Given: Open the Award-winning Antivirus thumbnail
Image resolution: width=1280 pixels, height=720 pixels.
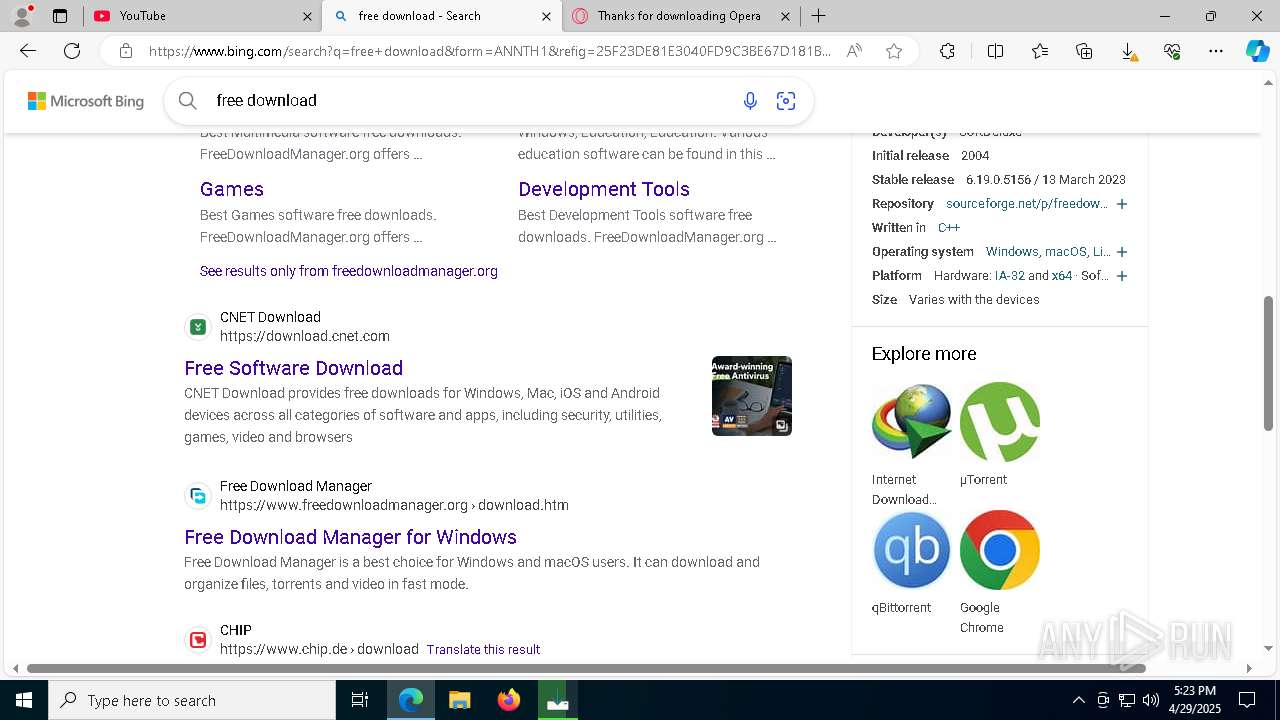Looking at the screenshot, I should click(x=752, y=396).
